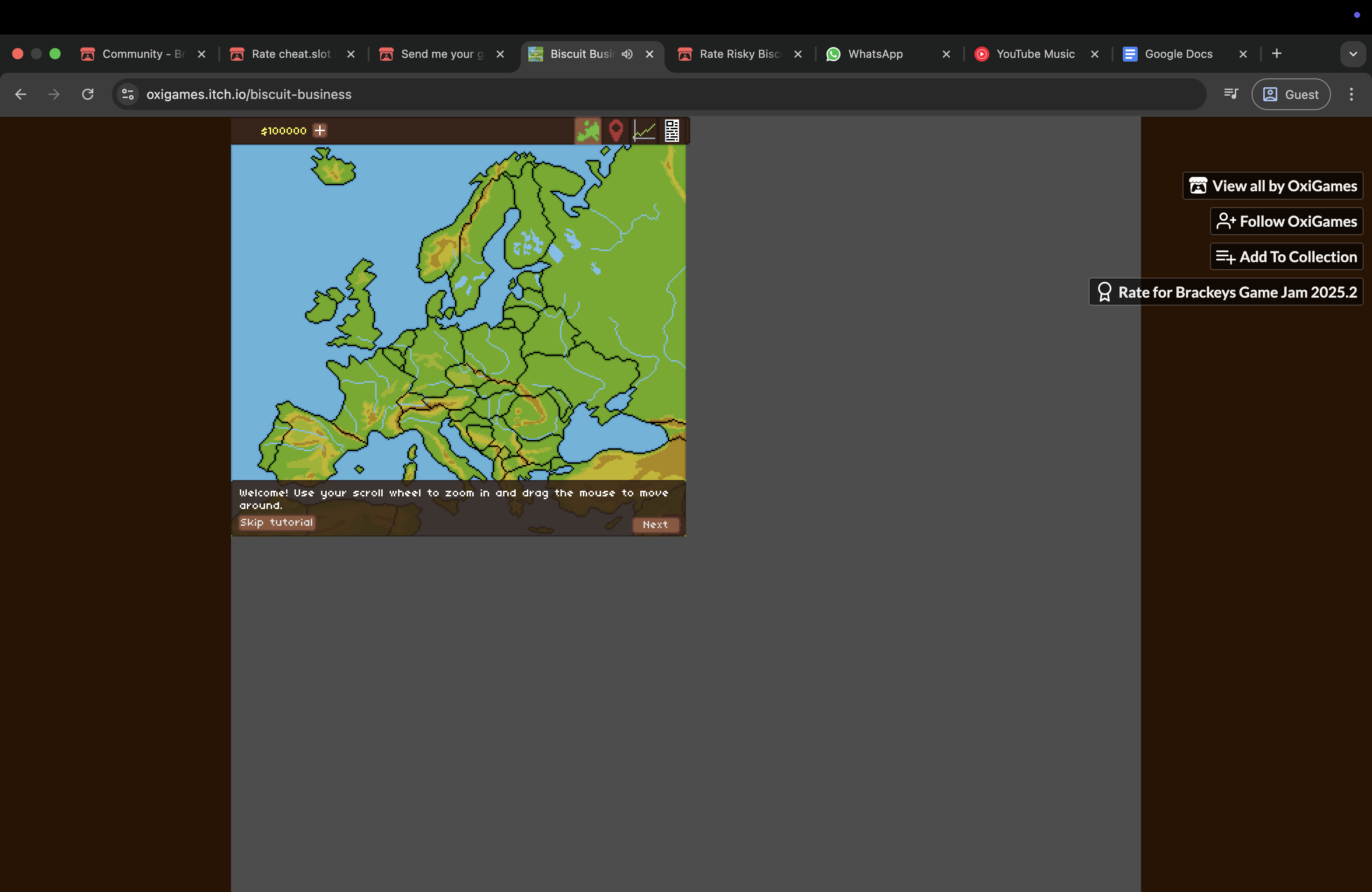1372x892 pixels.
Task: Mute the Biscuit Business tab audio
Action: click(628, 54)
